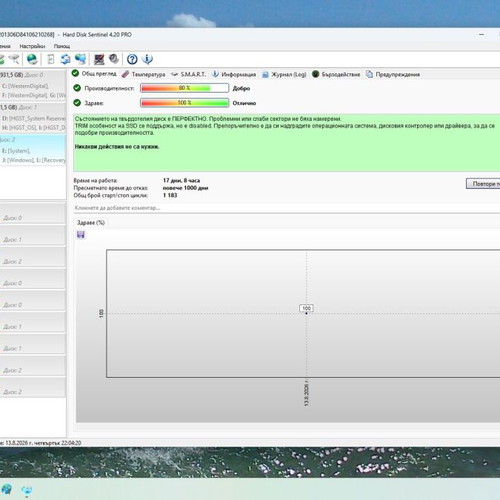Screen dimensions: 500x500
Task: Click the green globe toolbar icon
Action: [x=32, y=59]
